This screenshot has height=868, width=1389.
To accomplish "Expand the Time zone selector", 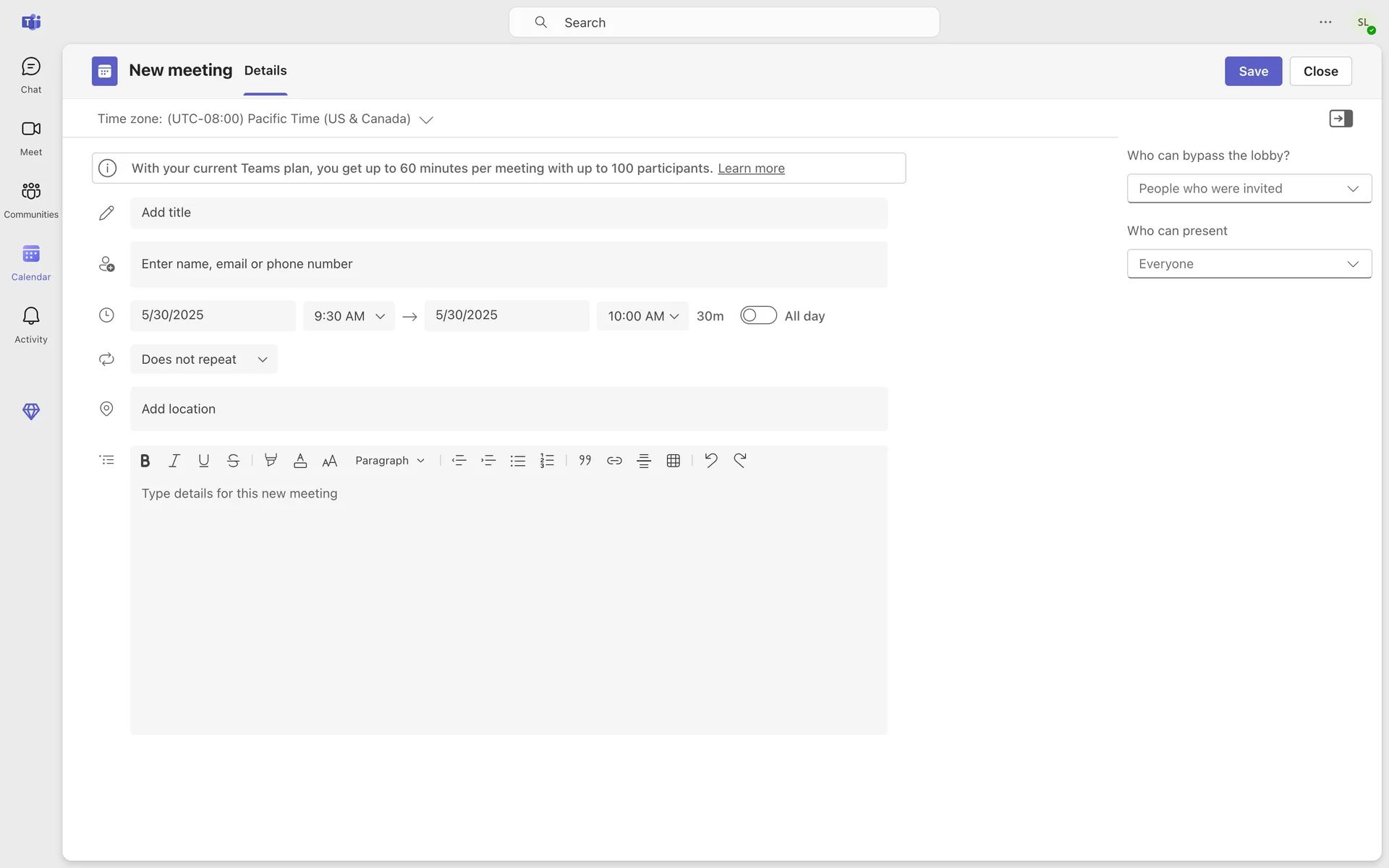I will point(426,119).
